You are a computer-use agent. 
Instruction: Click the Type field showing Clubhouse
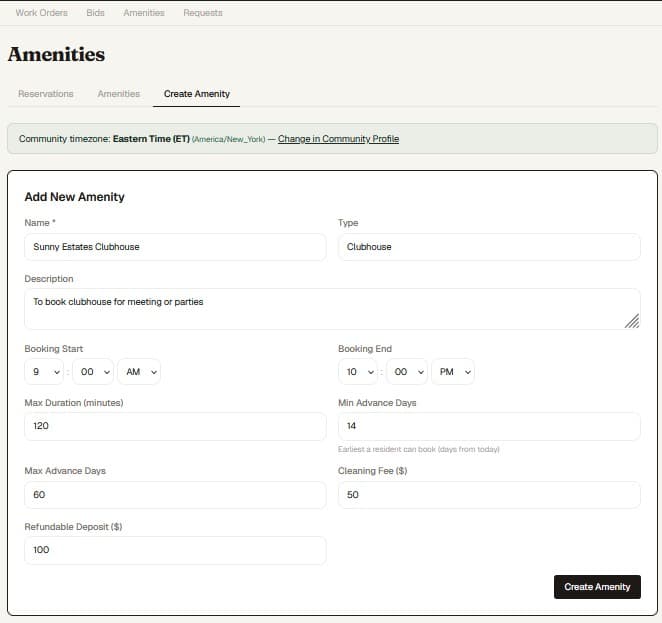pos(489,247)
